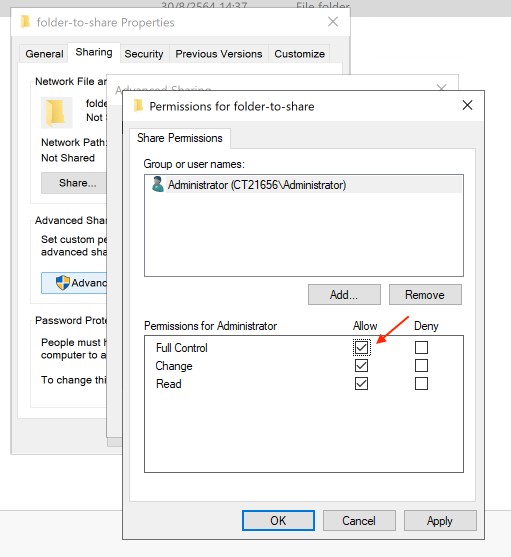Uncheck Allow for Full Control
Viewport: 511px width, 557px height.
[361, 347]
